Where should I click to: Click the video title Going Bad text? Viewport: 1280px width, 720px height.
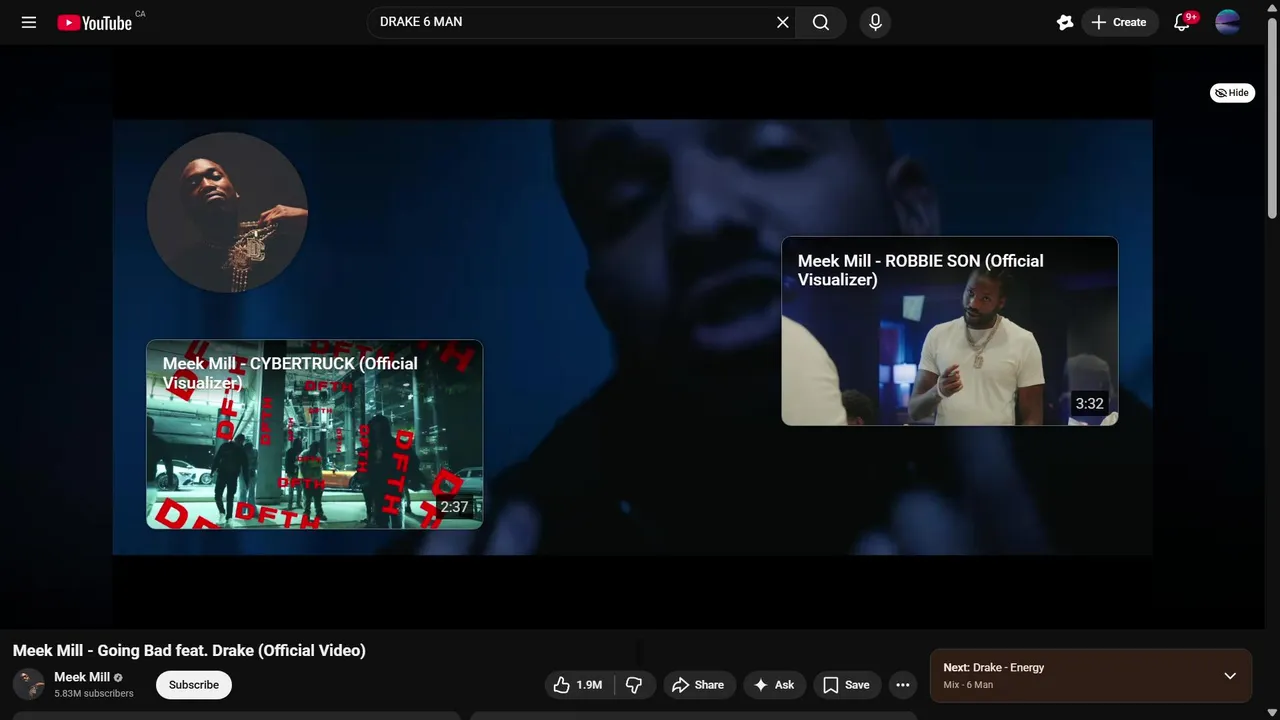[189, 651]
